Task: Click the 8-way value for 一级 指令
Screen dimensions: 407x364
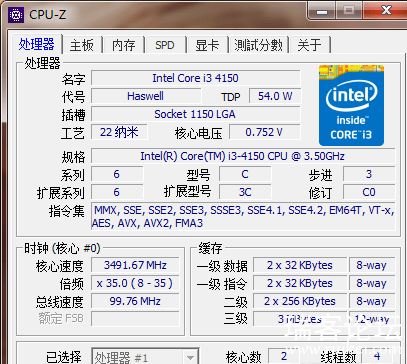Action: tap(372, 283)
